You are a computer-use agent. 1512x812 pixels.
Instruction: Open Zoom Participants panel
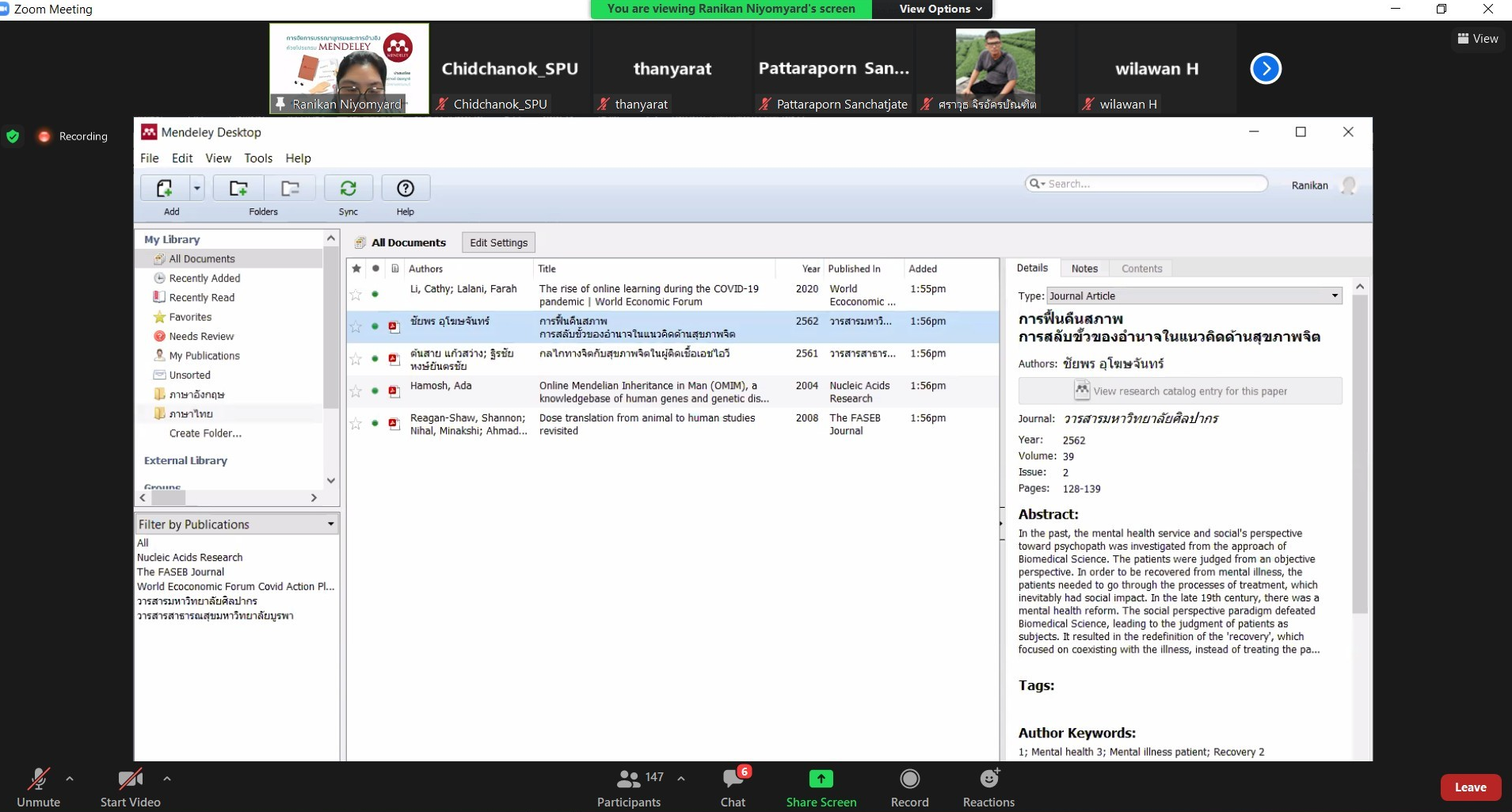[630, 788]
